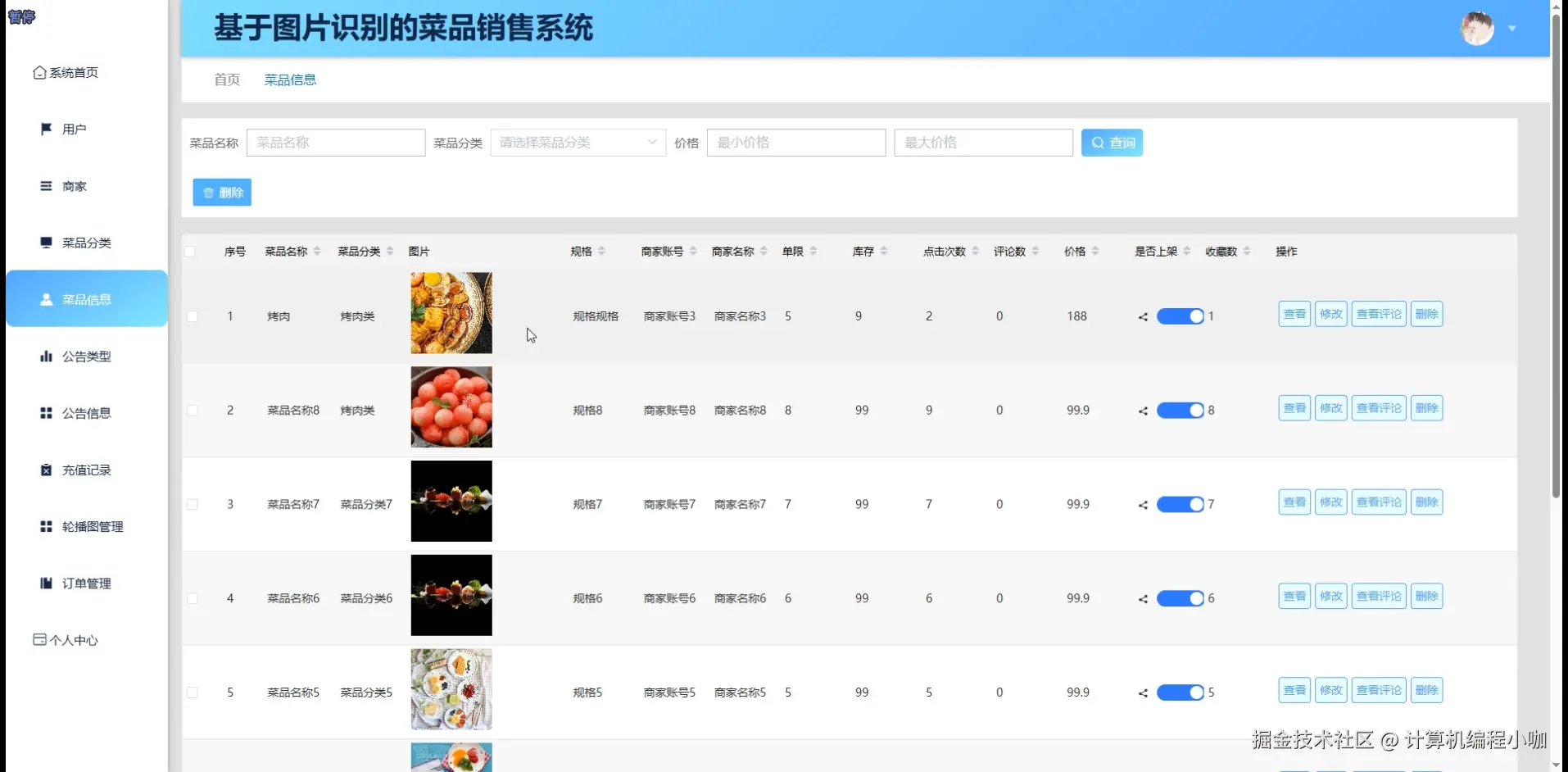1568x772 pixels.
Task: Click the 查询 search button
Action: point(1112,142)
